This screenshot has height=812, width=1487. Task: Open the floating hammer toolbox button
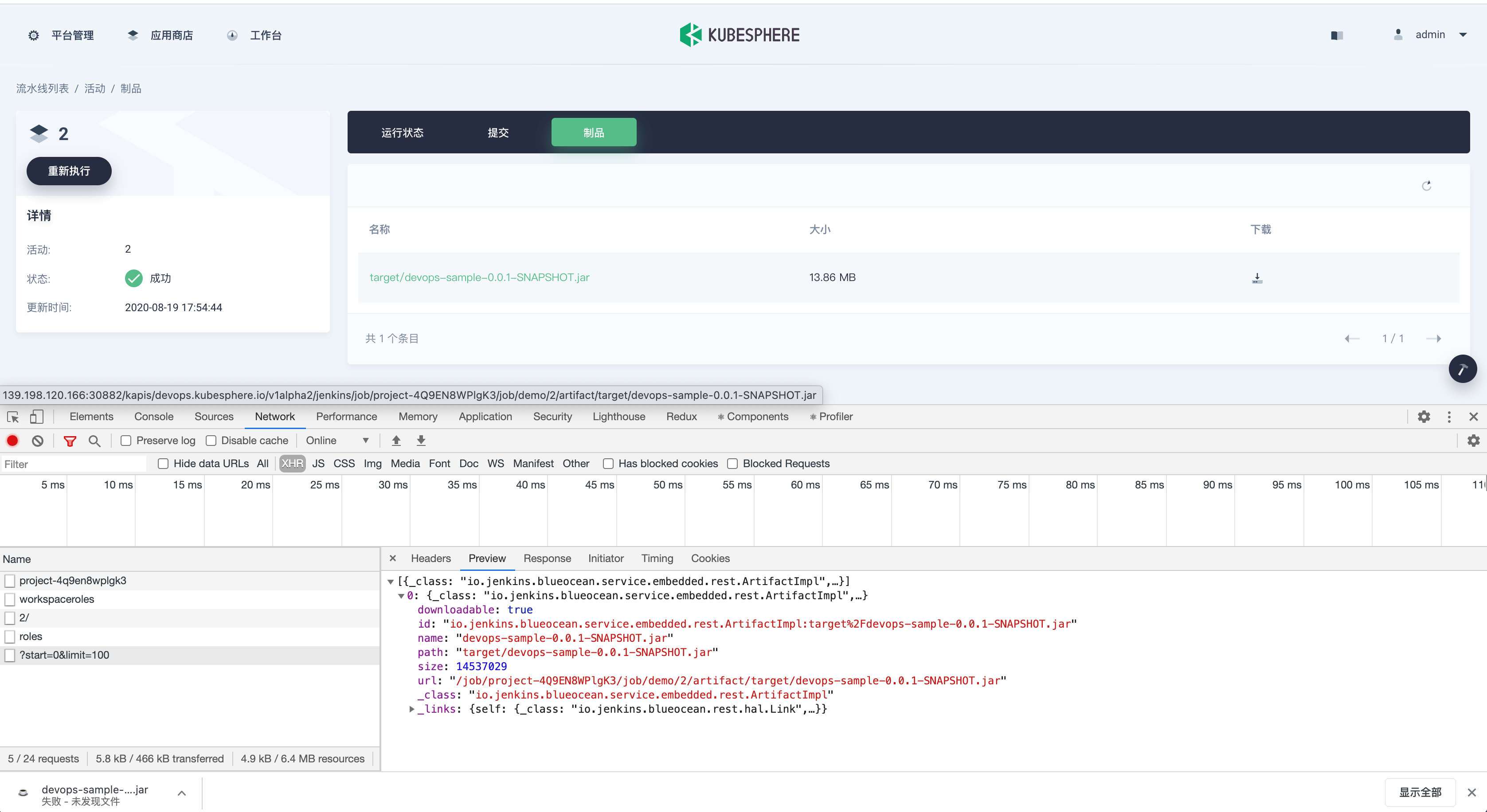[1462, 369]
